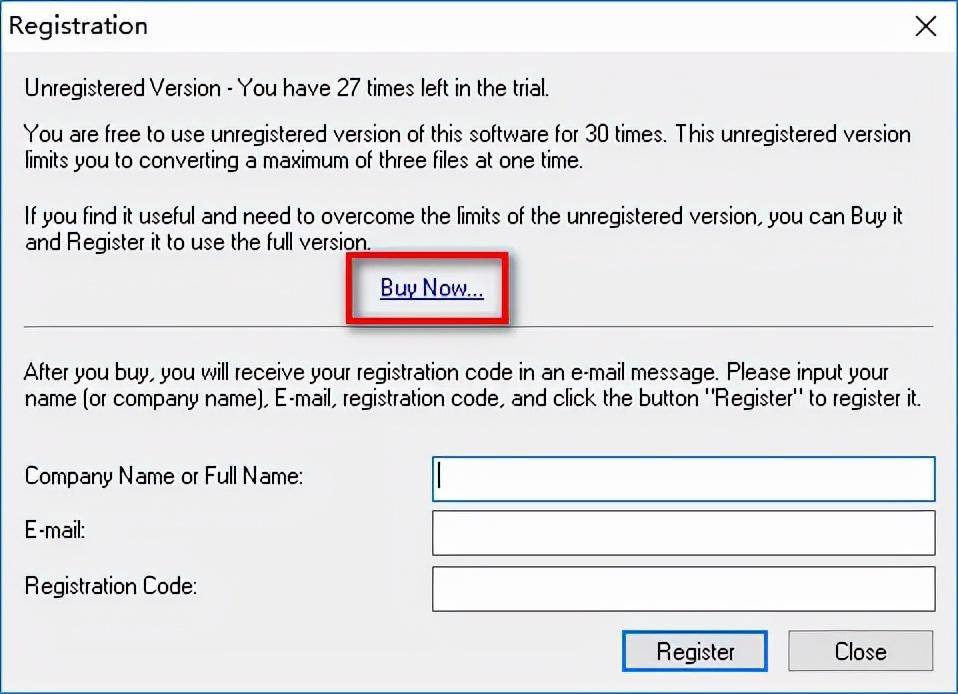Viewport: 958px width, 694px height.
Task: Click the 'After you buy' instruction paragraph
Action: (x=472, y=385)
